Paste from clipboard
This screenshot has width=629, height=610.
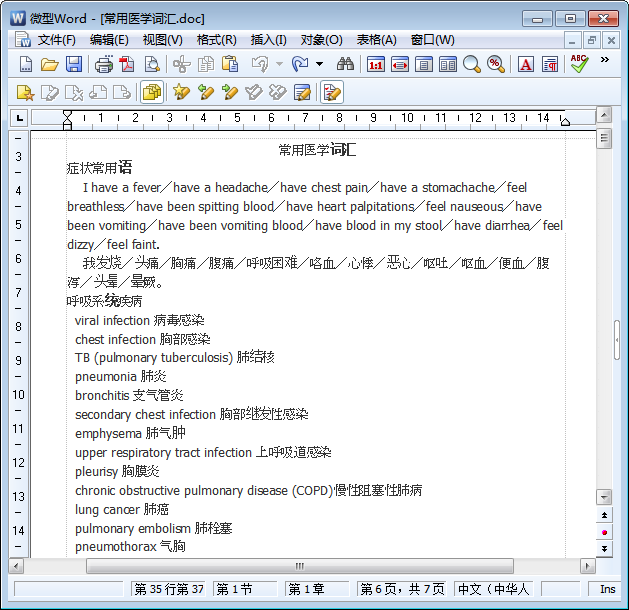[x=230, y=64]
